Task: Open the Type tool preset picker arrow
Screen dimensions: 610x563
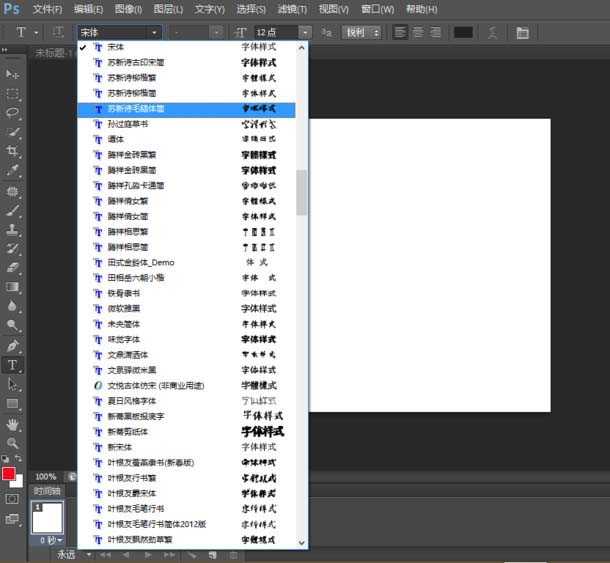Action: click(36, 33)
